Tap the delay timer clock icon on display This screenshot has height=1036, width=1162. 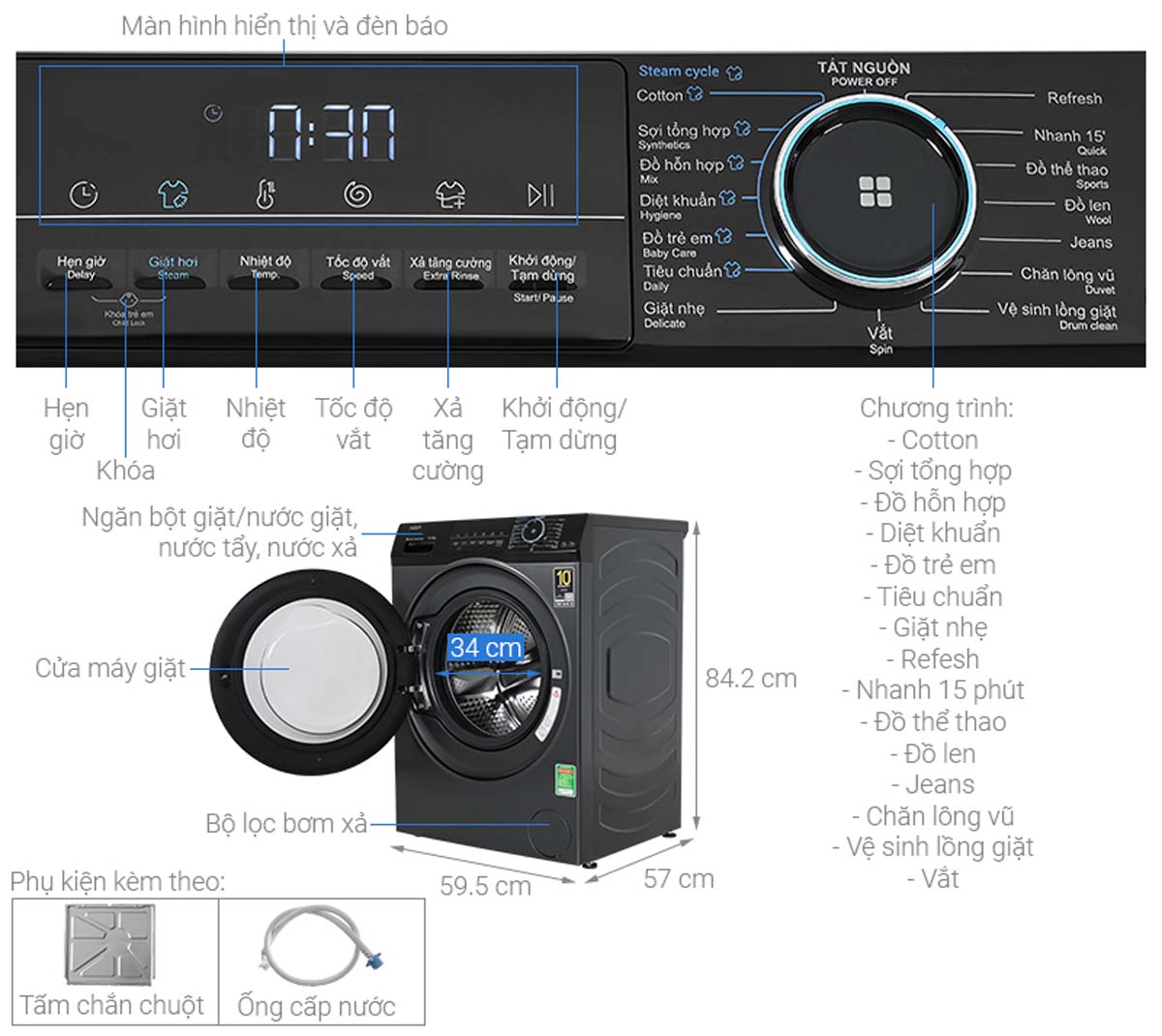84,195
